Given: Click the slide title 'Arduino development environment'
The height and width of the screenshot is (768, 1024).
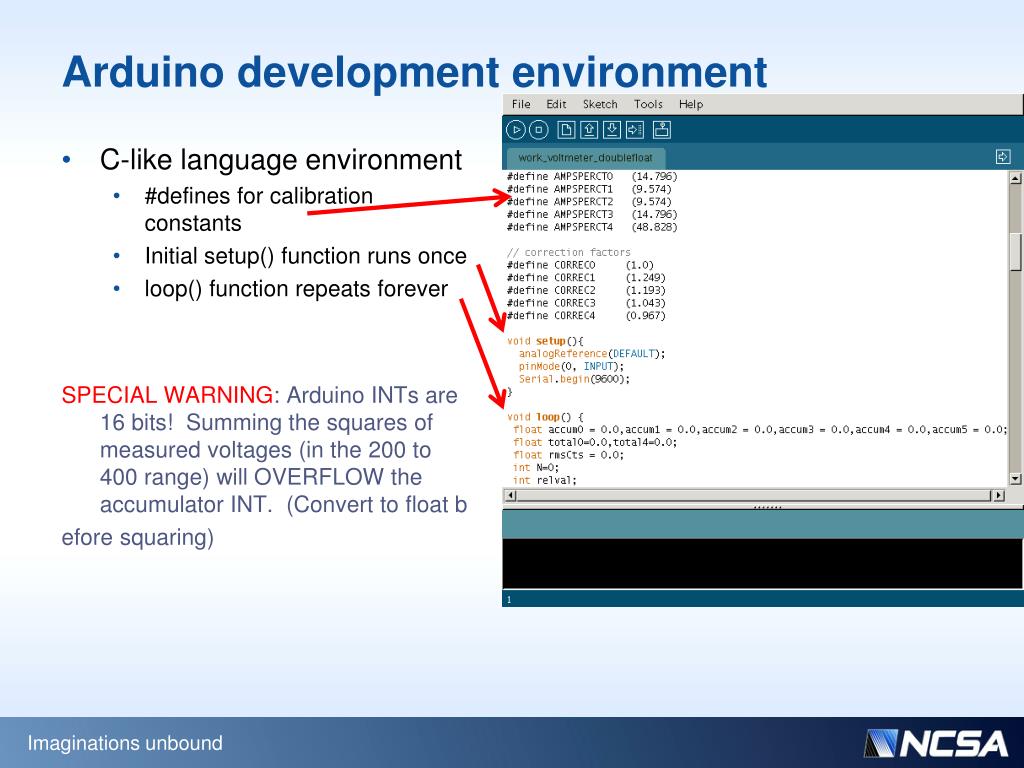Looking at the screenshot, I should (x=415, y=72).
